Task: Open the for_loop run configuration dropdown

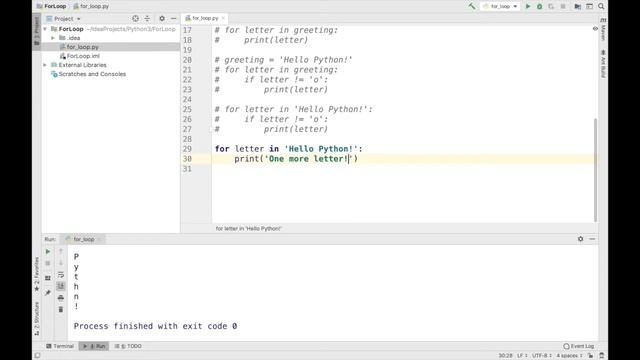Action: pos(500,6)
